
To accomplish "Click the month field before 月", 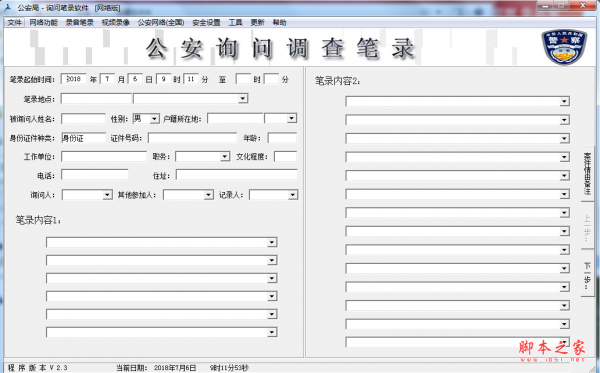I will 108,79.
